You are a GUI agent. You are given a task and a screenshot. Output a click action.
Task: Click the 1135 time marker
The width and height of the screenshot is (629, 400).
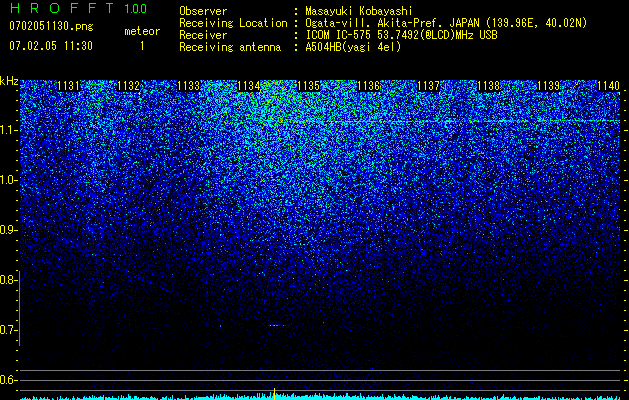(x=308, y=86)
